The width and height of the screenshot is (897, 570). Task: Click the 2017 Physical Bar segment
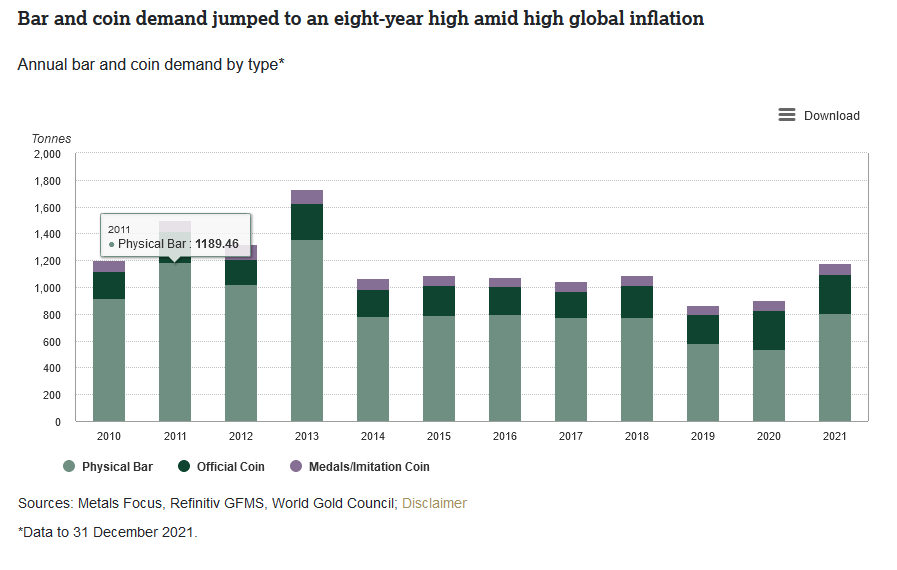[x=571, y=369]
